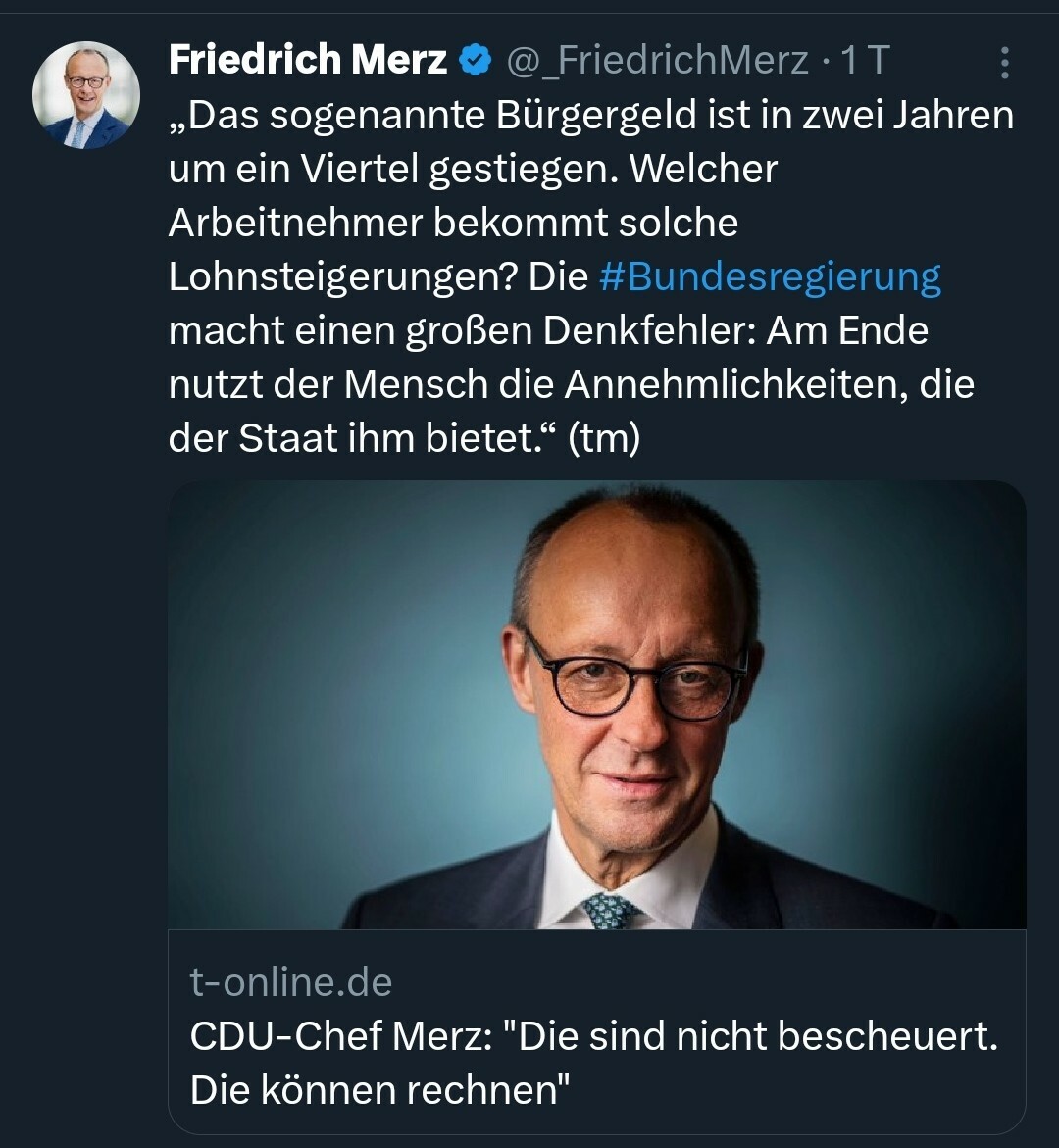This screenshot has height=1148, width=1059.
Task: Click the display name Friedrich Merz
Action: [x=308, y=59]
